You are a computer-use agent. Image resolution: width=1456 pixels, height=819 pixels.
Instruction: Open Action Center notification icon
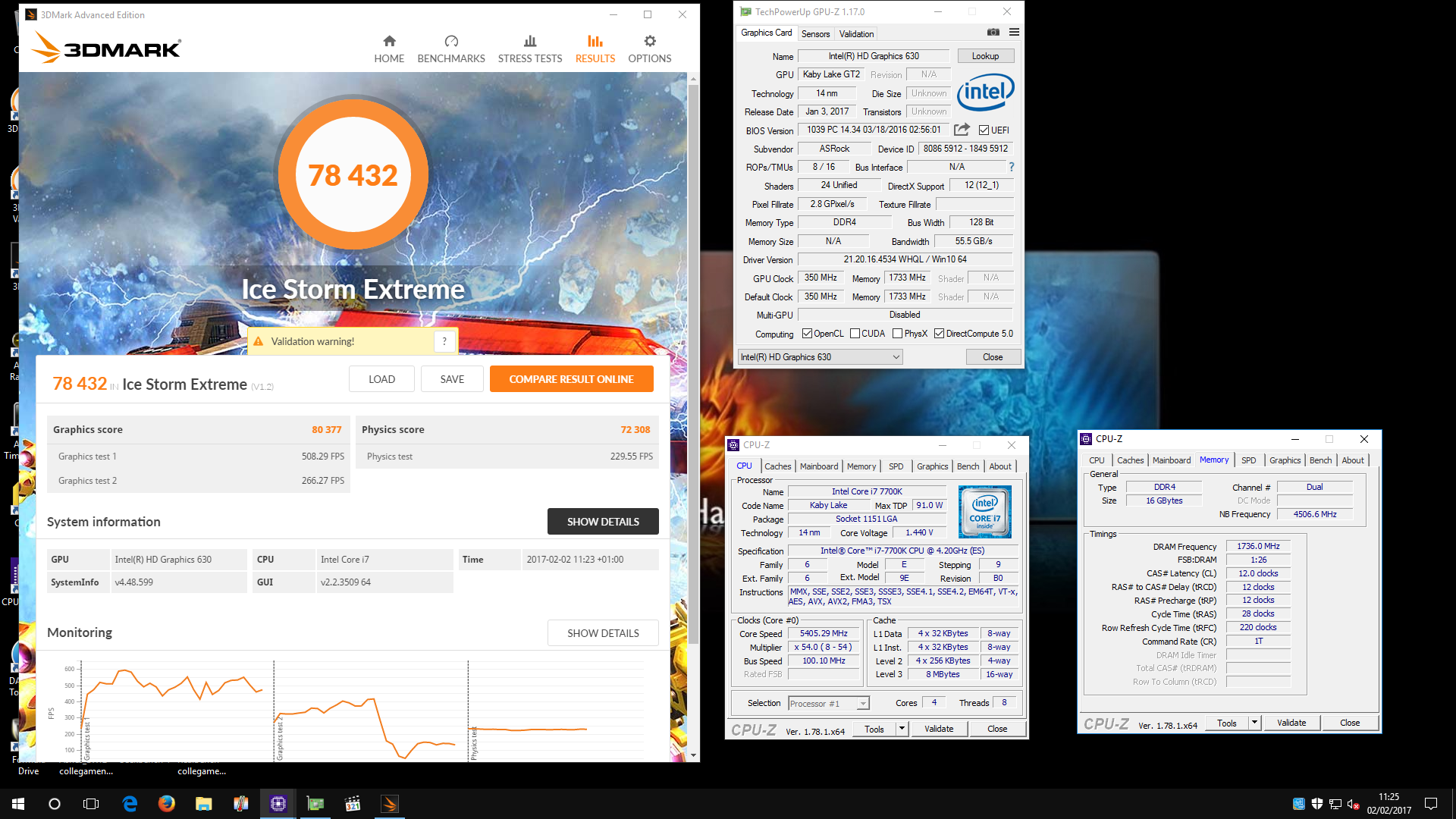(x=1431, y=804)
